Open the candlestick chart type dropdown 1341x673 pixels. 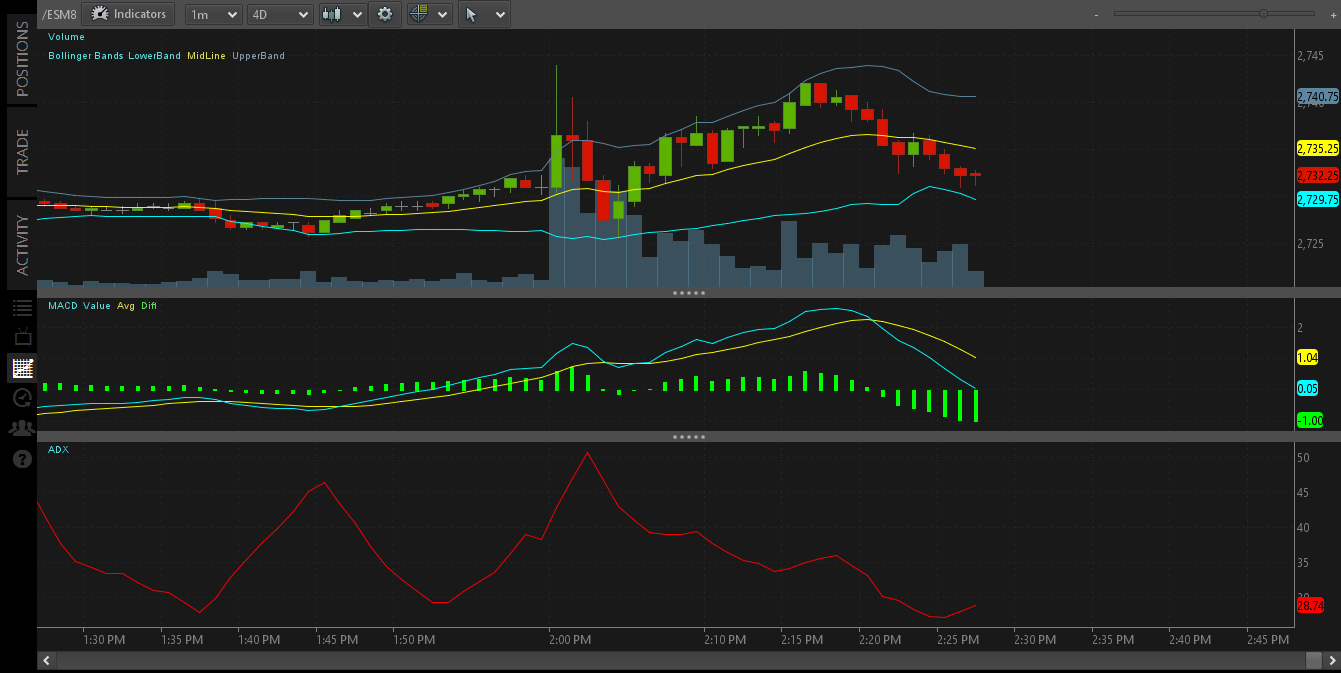(342, 15)
